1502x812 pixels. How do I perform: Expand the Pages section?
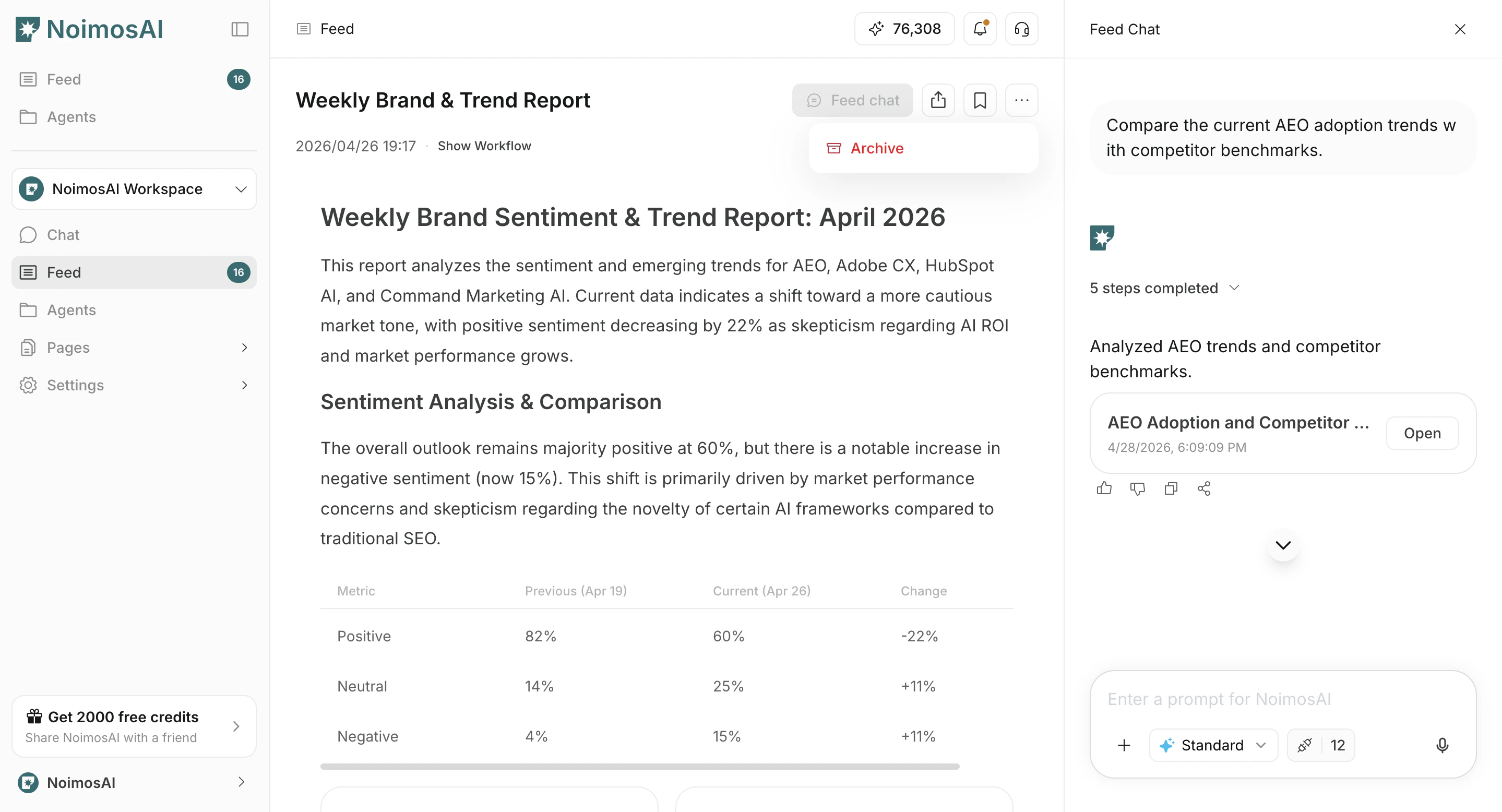(x=134, y=348)
